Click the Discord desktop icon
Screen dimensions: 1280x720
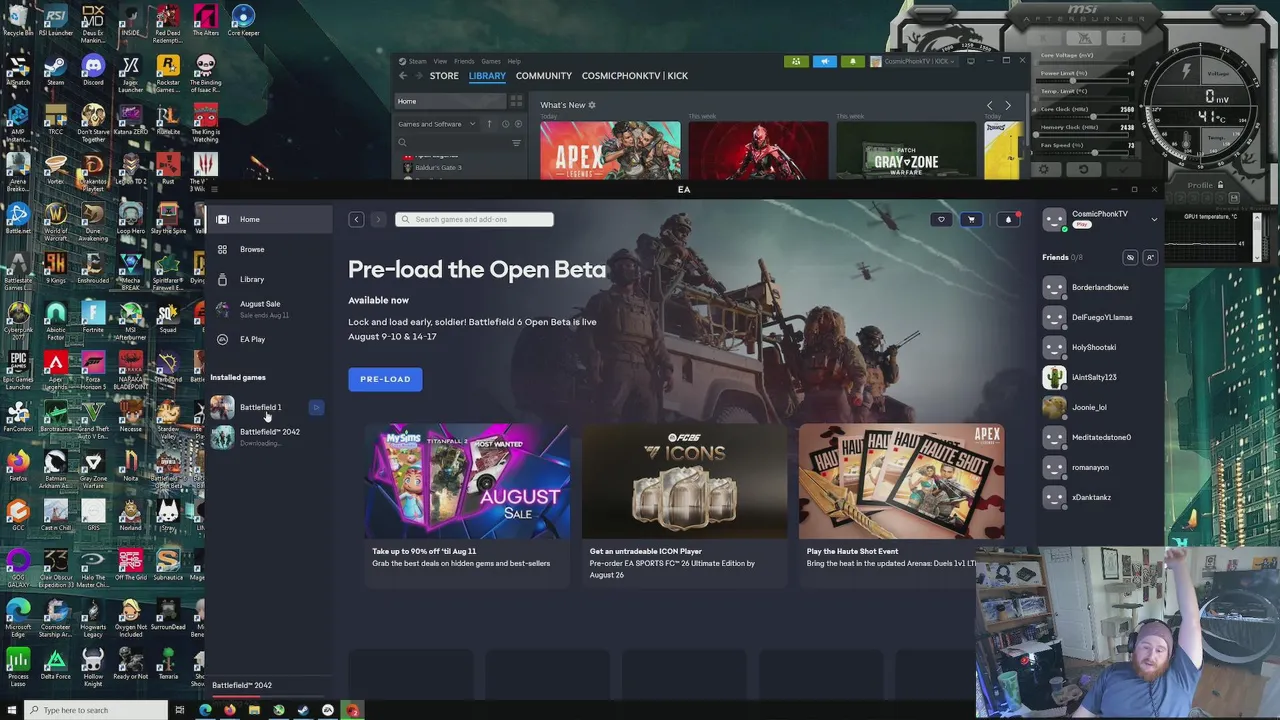click(x=93, y=70)
